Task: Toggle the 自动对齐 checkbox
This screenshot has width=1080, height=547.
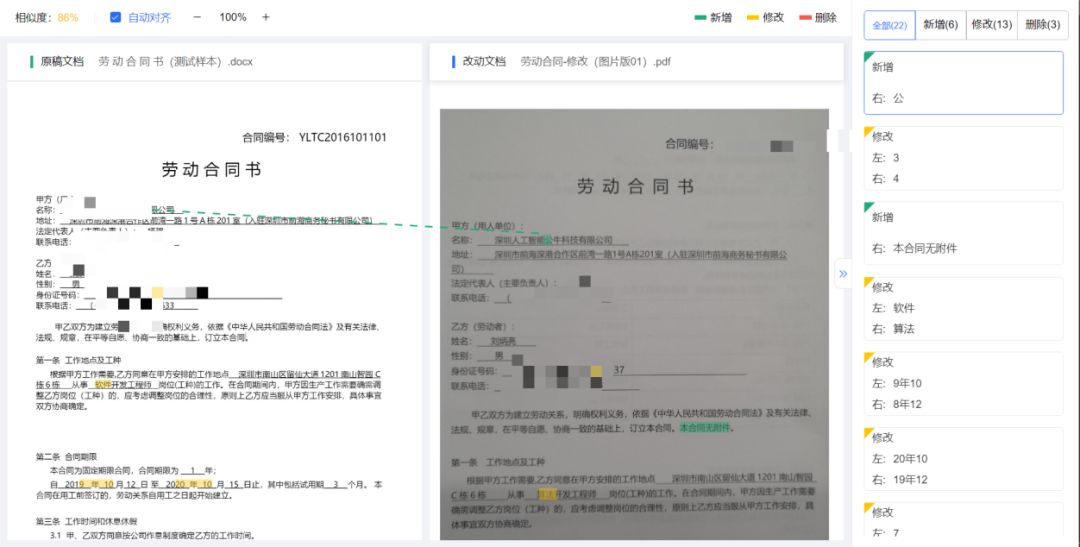Action: [x=116, y=17]
